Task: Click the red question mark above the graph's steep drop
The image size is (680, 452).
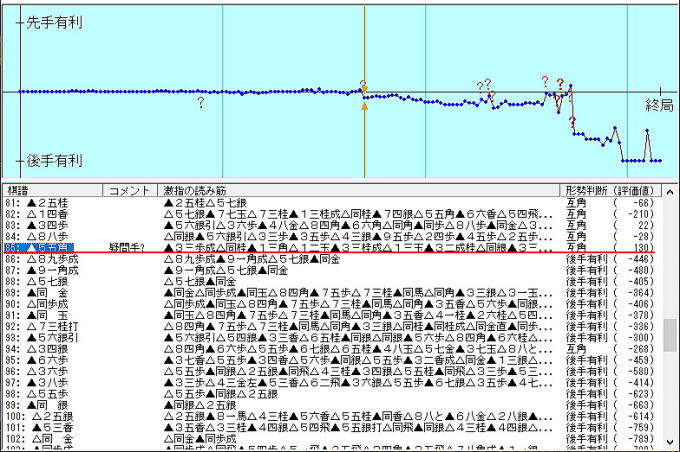Action: click(x=560, y=82)
